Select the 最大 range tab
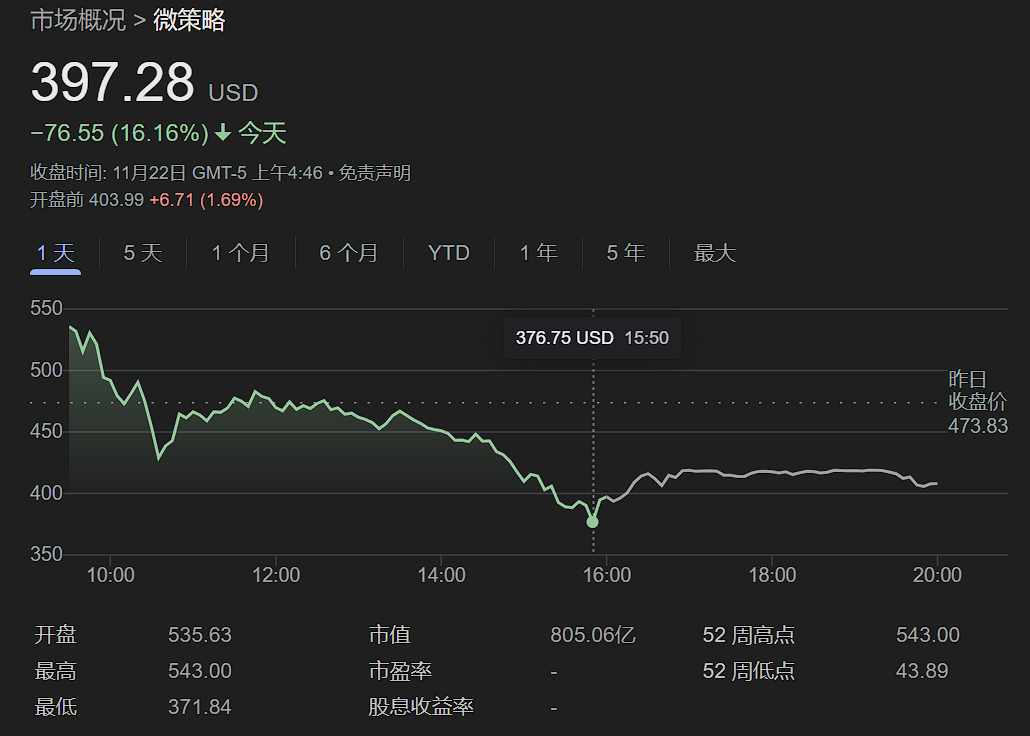This screenshot has height=736, width=1030. point(715,252)
